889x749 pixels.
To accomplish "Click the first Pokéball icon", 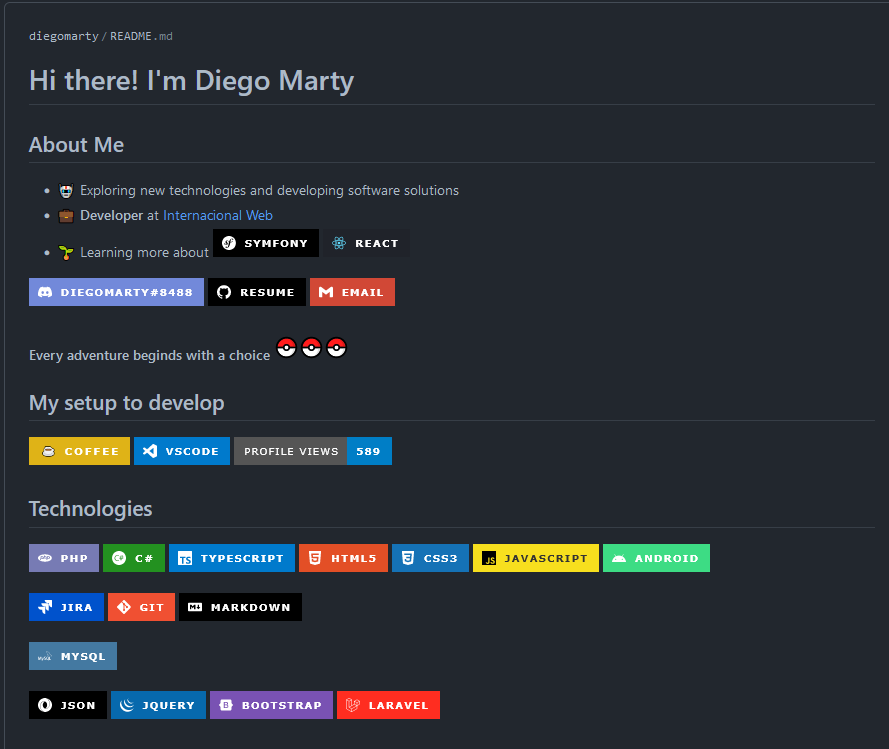I will tap(286, 348).
